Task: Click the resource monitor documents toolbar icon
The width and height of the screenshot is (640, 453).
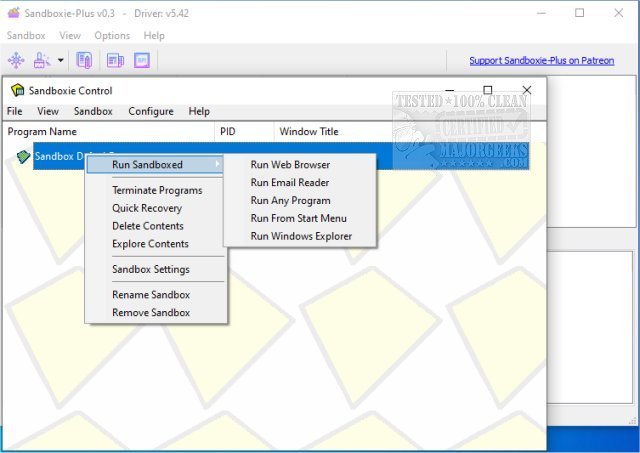Action: (115, 60)
